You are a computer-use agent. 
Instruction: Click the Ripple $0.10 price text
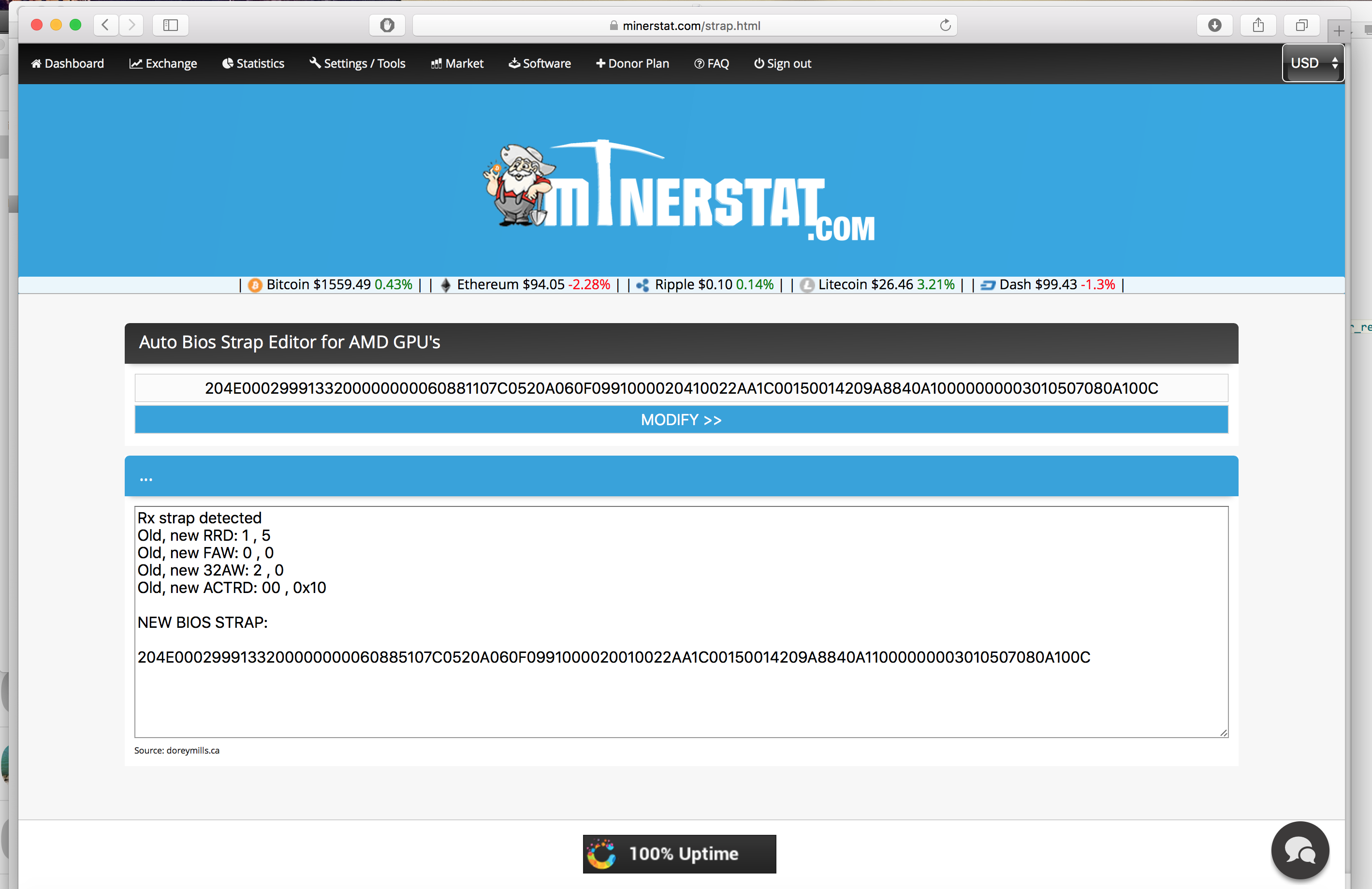694,284
